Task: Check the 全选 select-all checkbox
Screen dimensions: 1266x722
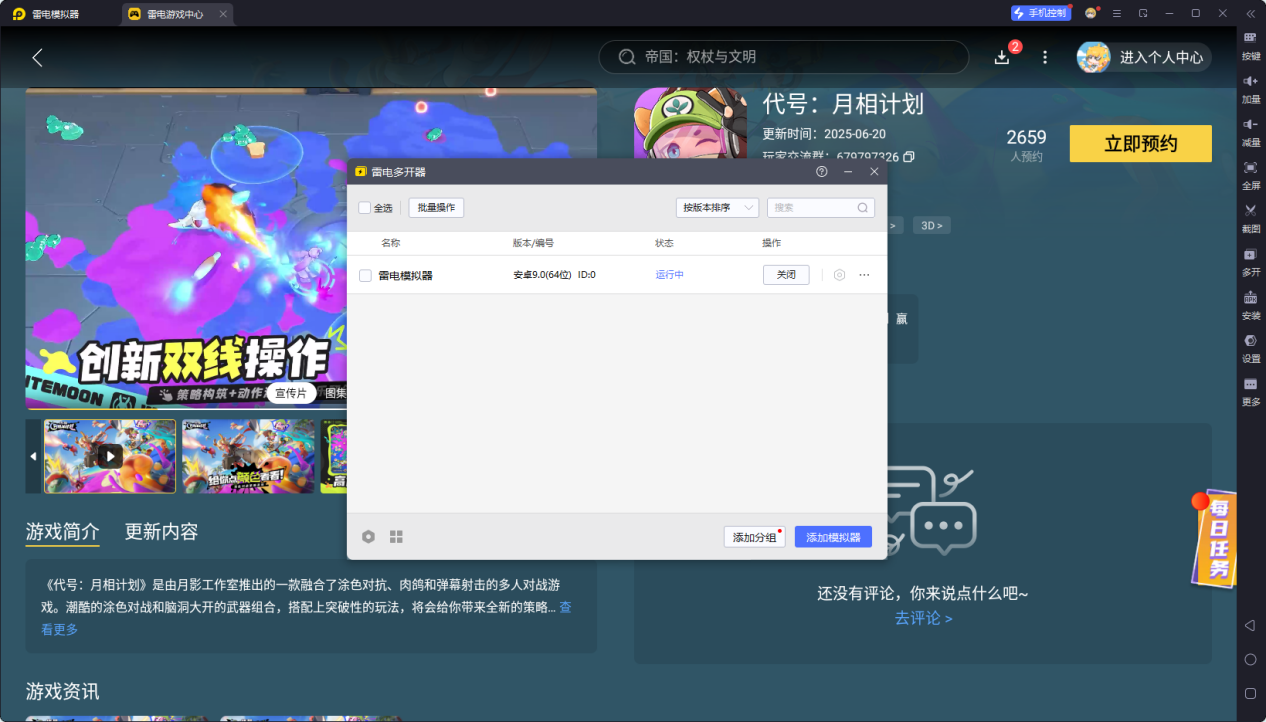Action: [365, 208]
